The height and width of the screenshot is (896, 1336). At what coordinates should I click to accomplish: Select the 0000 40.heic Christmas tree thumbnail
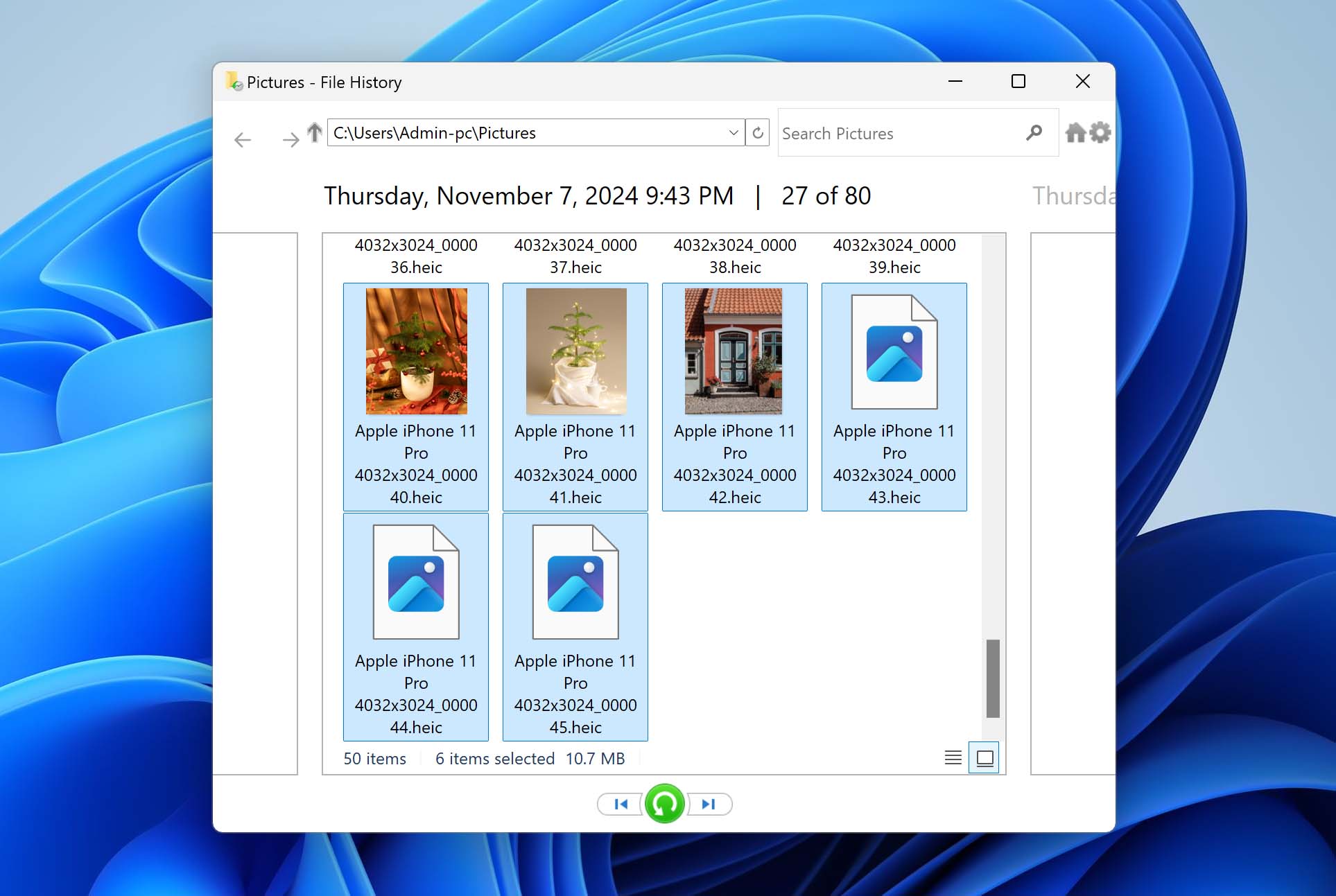pos(416,351)
